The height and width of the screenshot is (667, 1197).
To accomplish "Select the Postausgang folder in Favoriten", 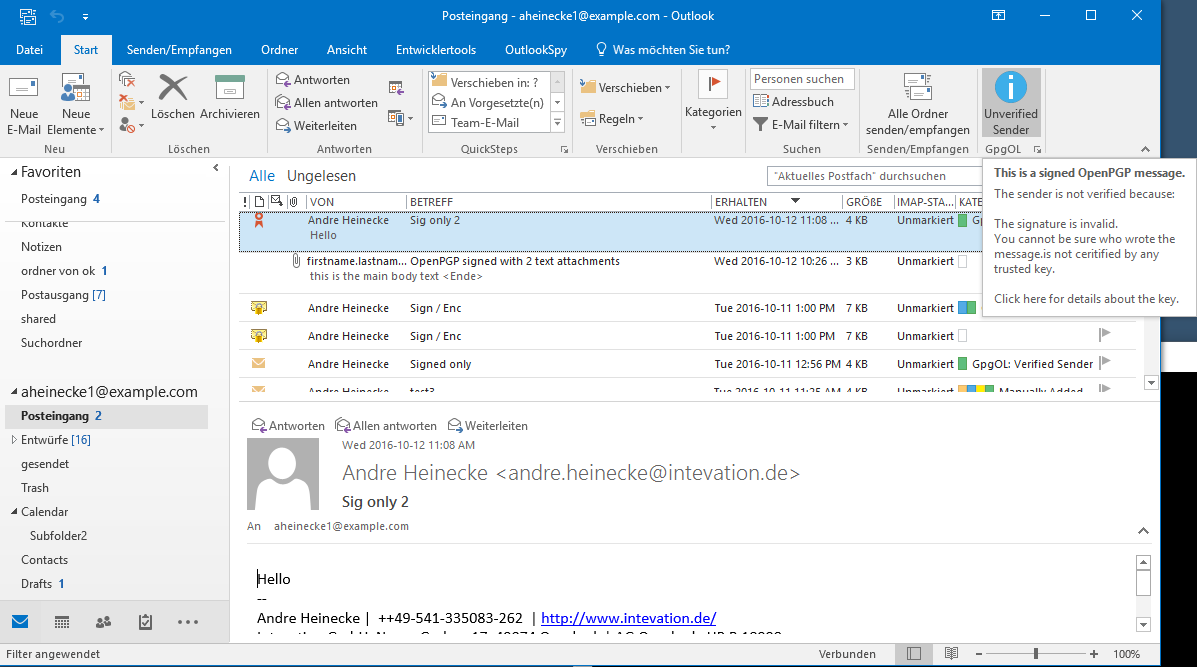I will coord(63,295).
